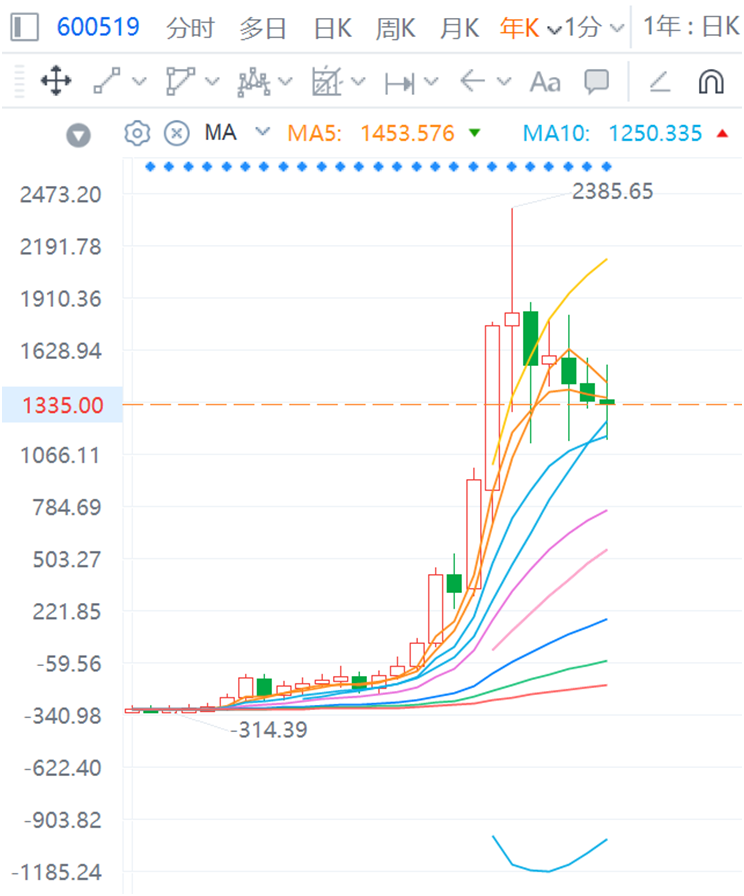Screen dimensions: 744x896
Task: Click the MA10: 1250.335 value label
Action: tap(613, 134)
